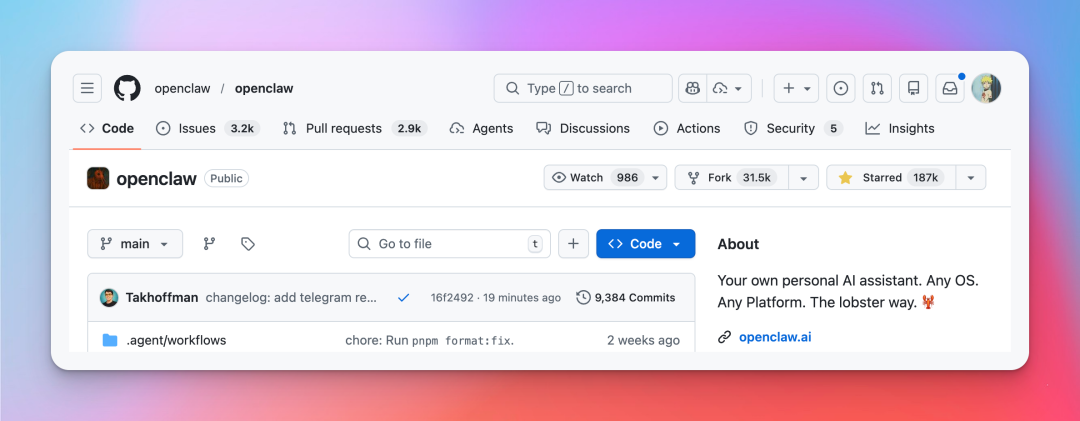Switch to the Agents tab
Screen dimensions: 1080x421
pos(481,128)
